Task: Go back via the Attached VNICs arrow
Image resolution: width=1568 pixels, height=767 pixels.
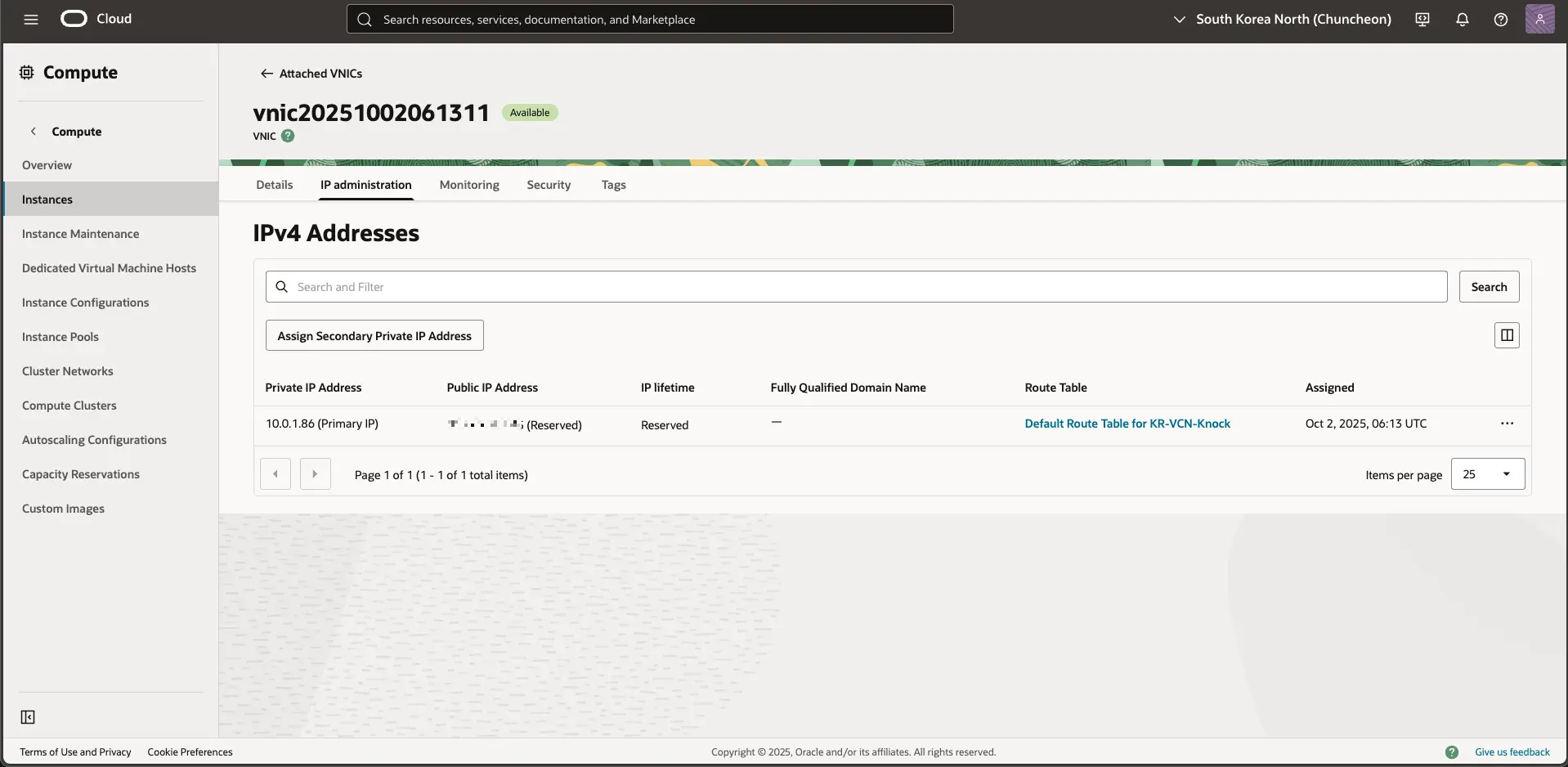Action: [x=267, y=73]
